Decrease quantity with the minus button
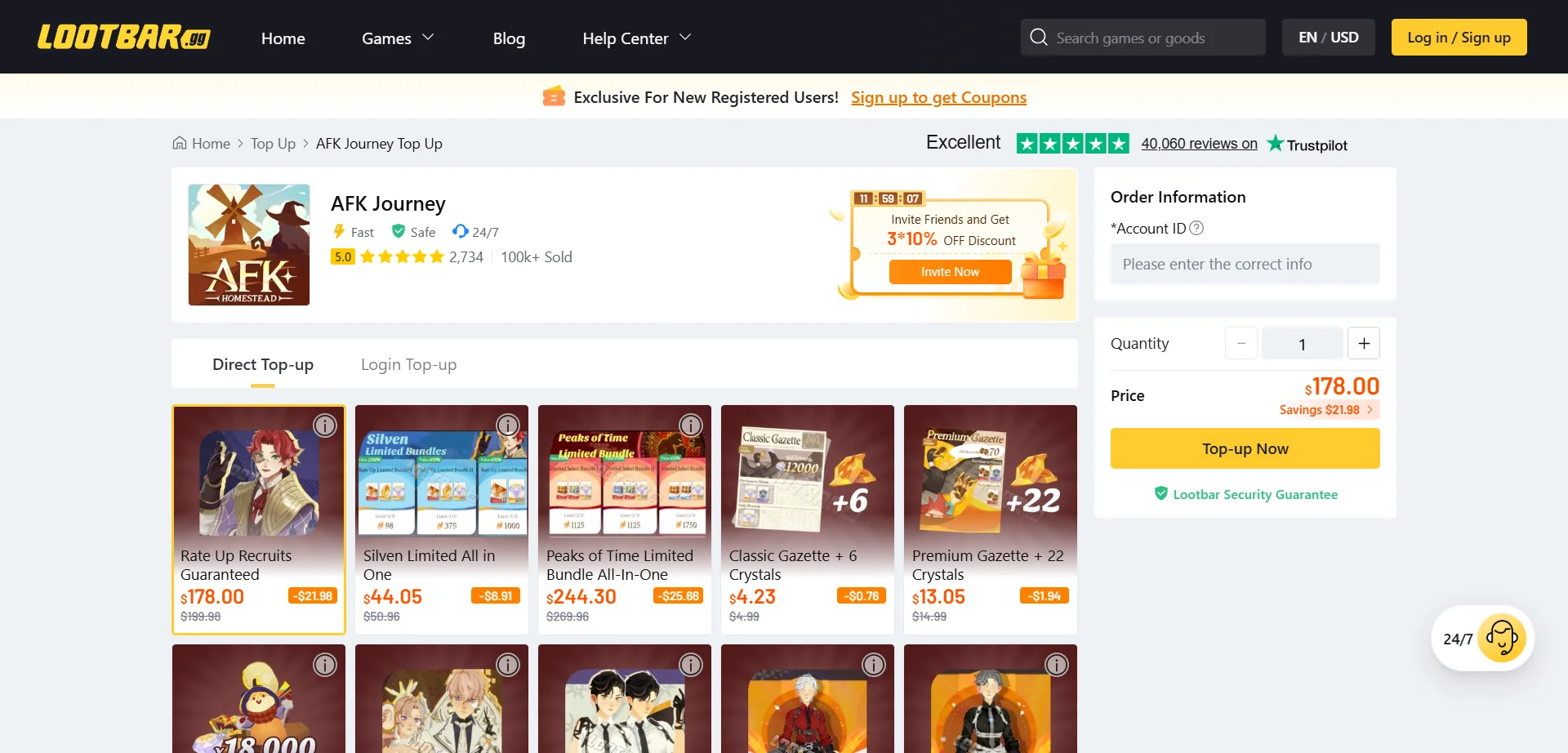 [1241, 344]
